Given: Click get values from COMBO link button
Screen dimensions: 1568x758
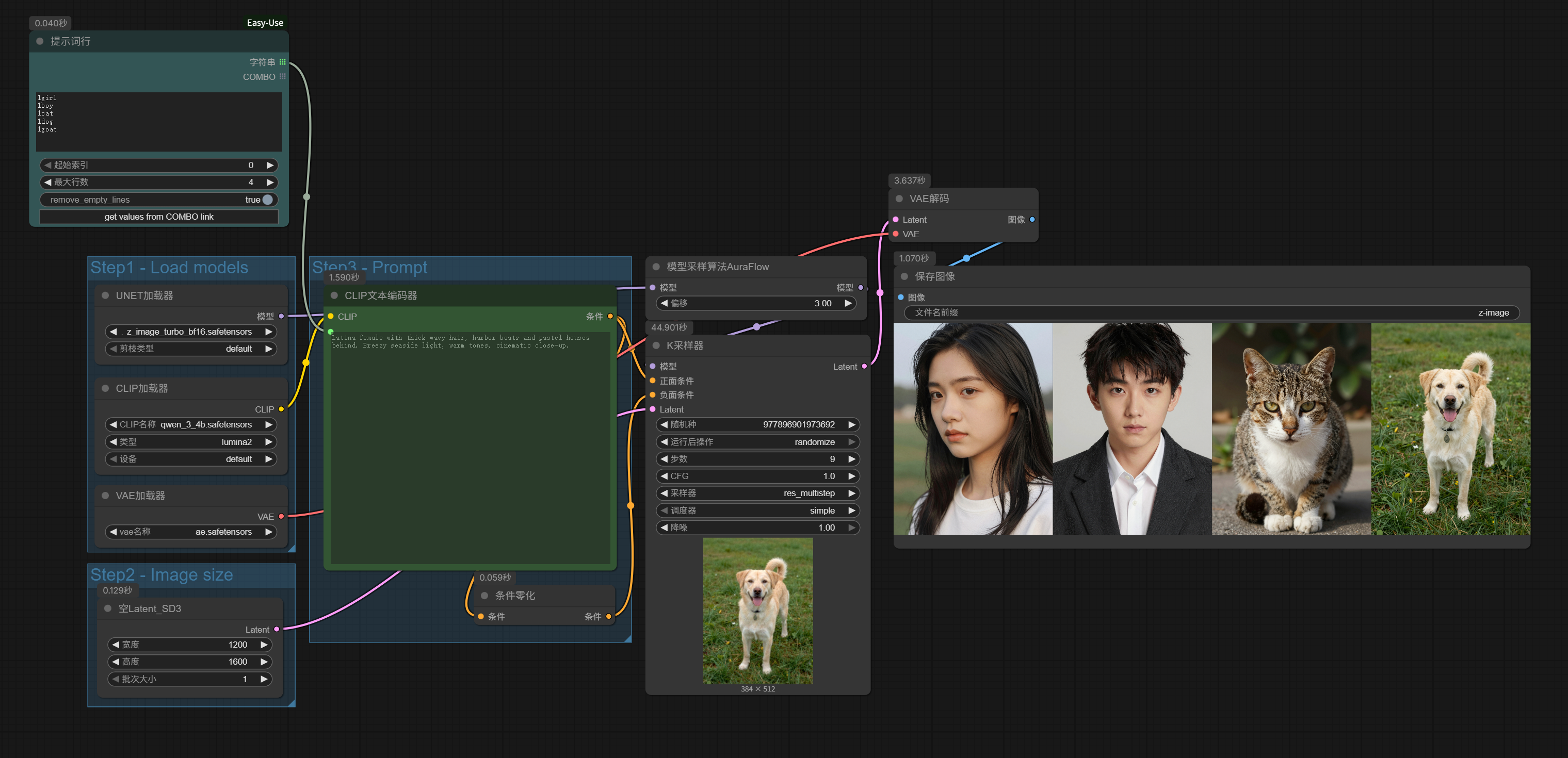Looking at the screenshot, I should point(159,217).
